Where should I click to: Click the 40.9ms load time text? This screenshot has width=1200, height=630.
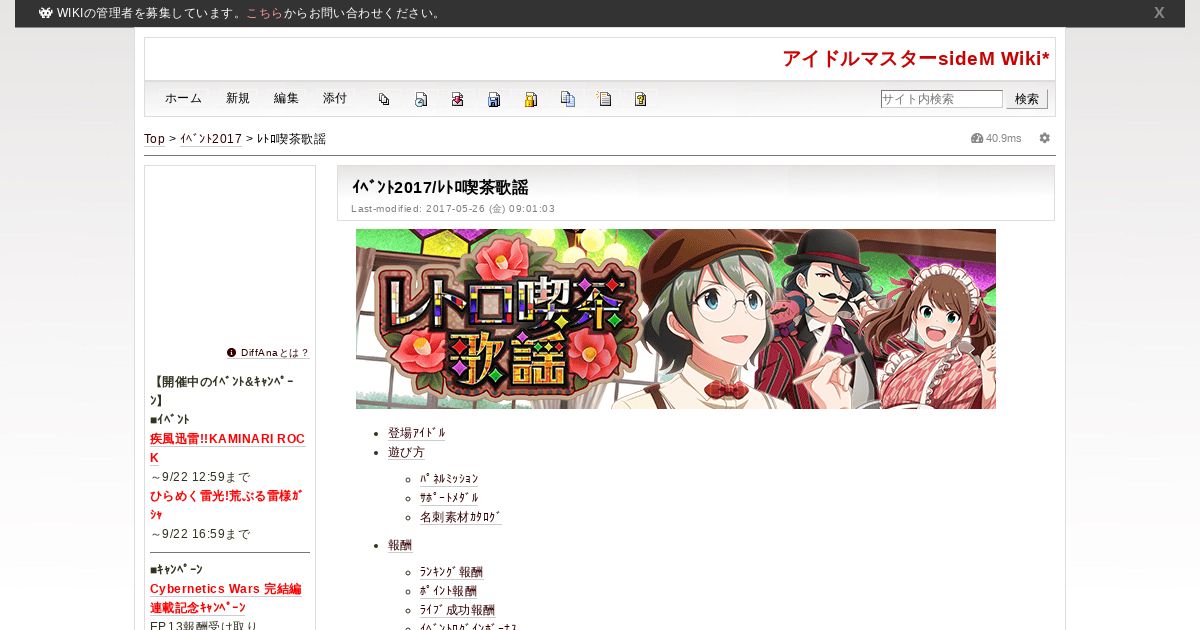coord(1004,138)
